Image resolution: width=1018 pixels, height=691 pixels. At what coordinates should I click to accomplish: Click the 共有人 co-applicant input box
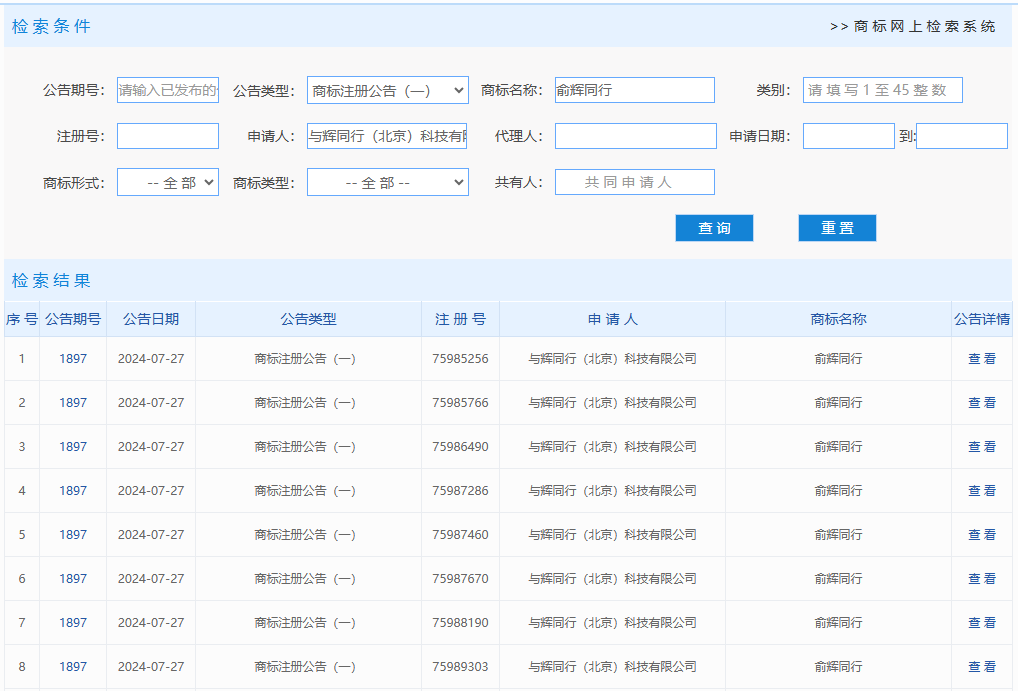coord(636,181)
